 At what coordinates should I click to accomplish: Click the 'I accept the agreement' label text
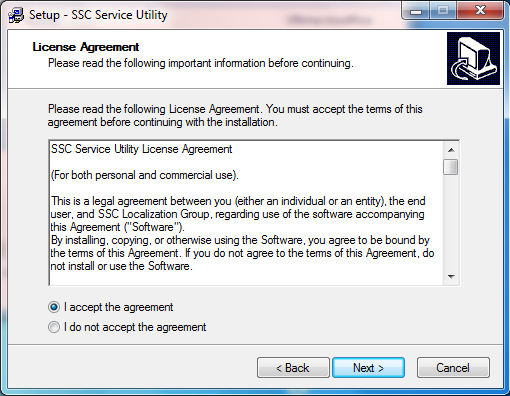coord(118,307)
